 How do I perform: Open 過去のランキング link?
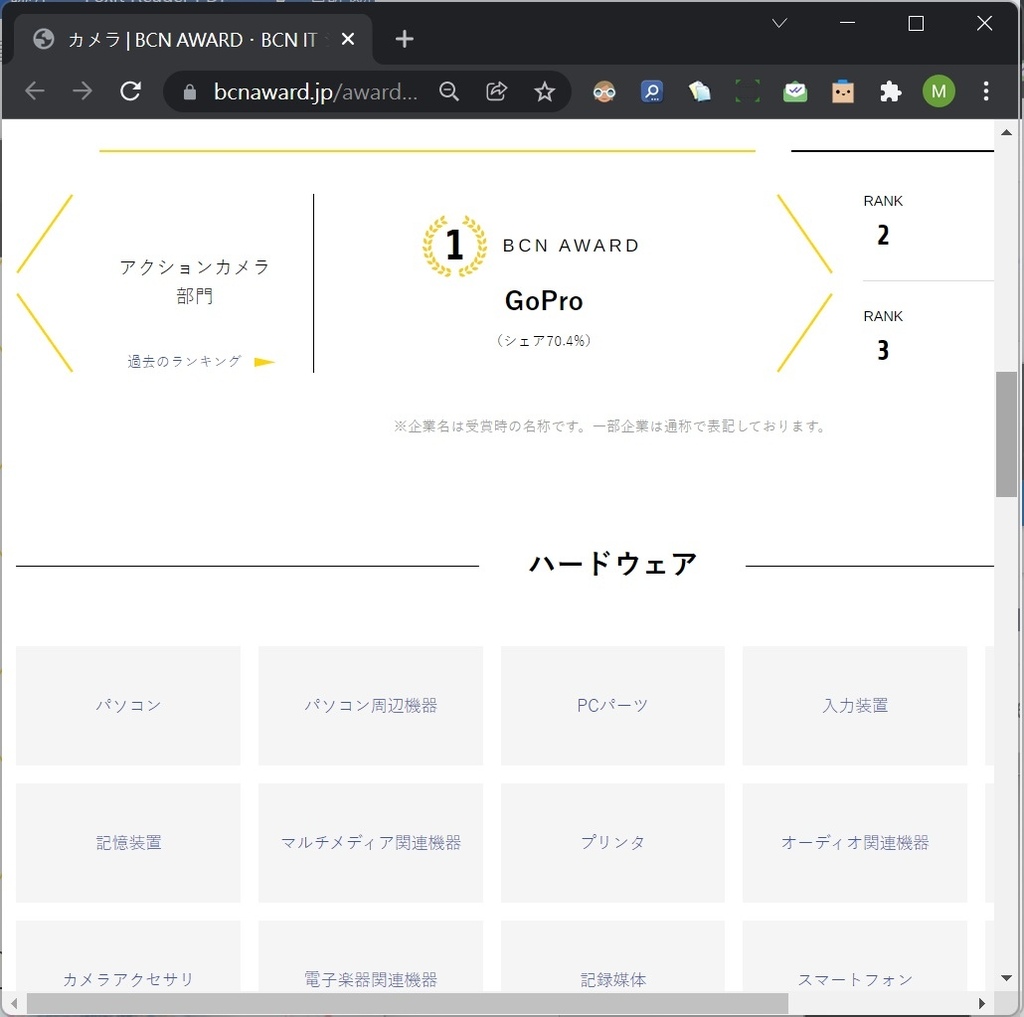(x=184, y=361)
